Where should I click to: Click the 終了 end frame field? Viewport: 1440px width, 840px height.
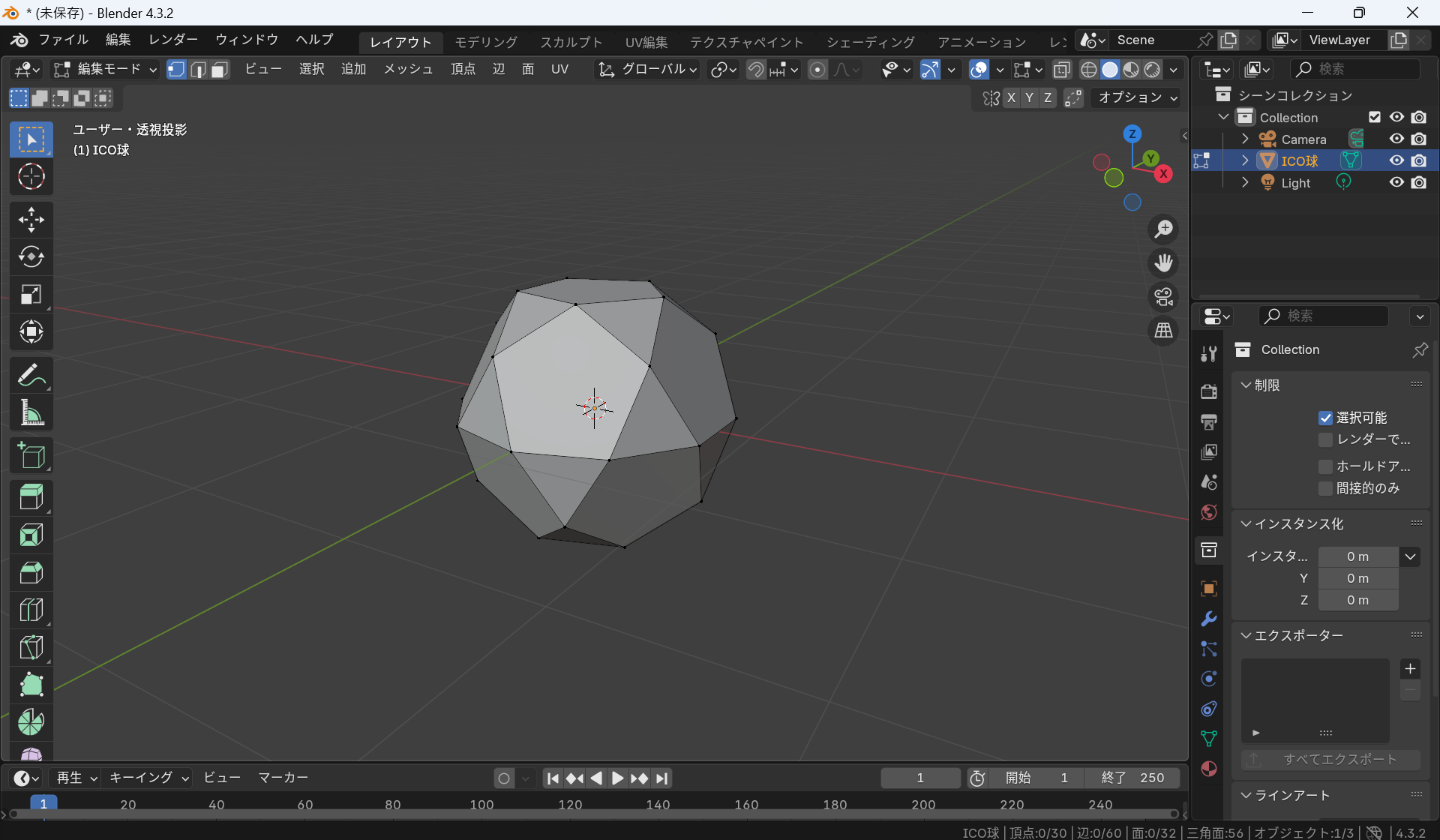1132,778
